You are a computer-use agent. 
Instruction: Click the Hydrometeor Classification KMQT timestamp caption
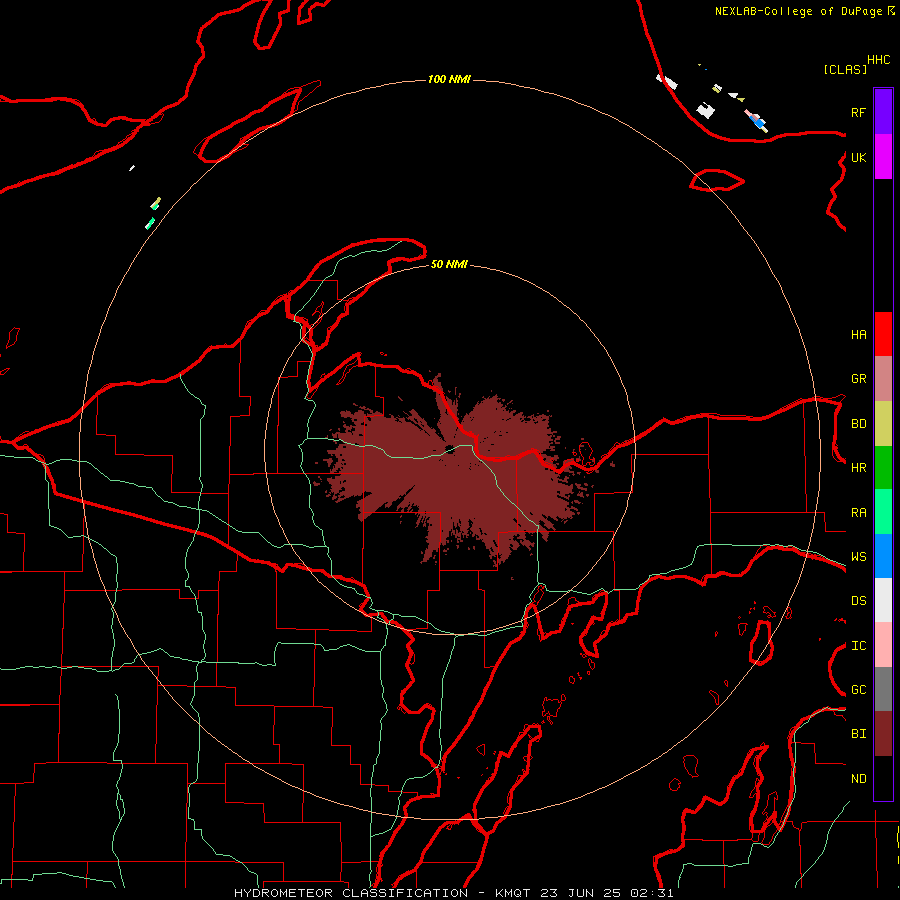click(453, 893)
